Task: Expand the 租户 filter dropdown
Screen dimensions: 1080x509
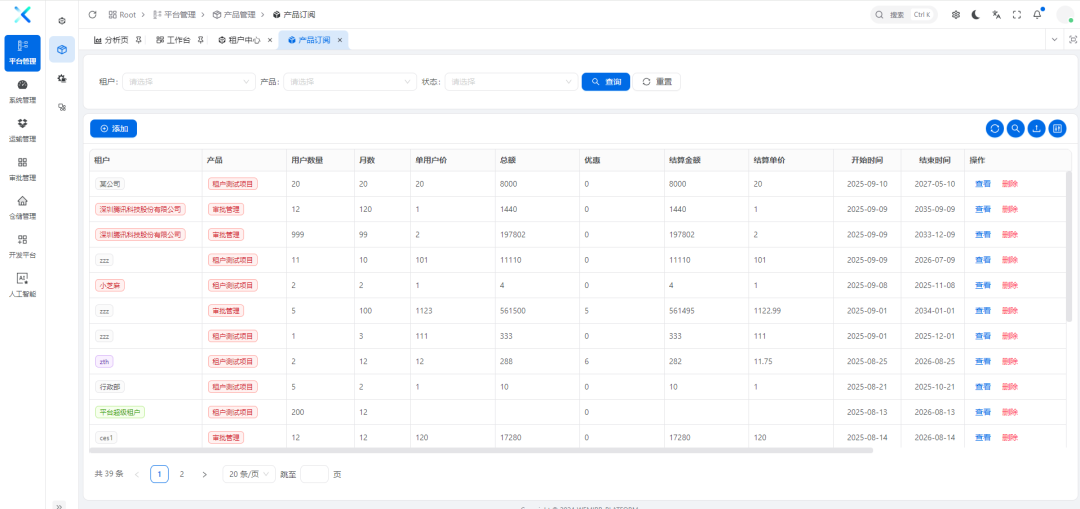Action: coord(189,82)
